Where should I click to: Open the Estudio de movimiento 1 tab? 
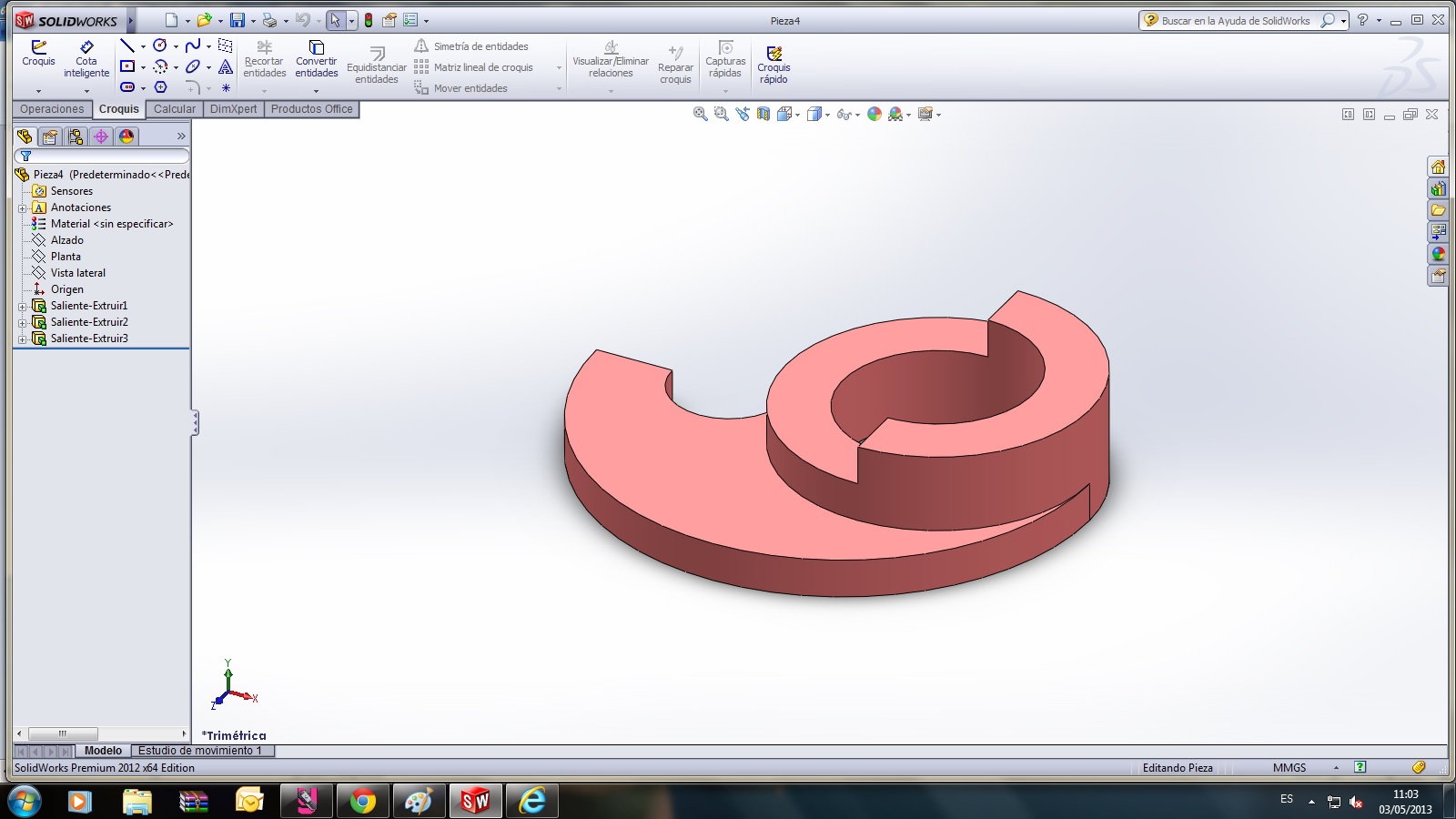200,751
